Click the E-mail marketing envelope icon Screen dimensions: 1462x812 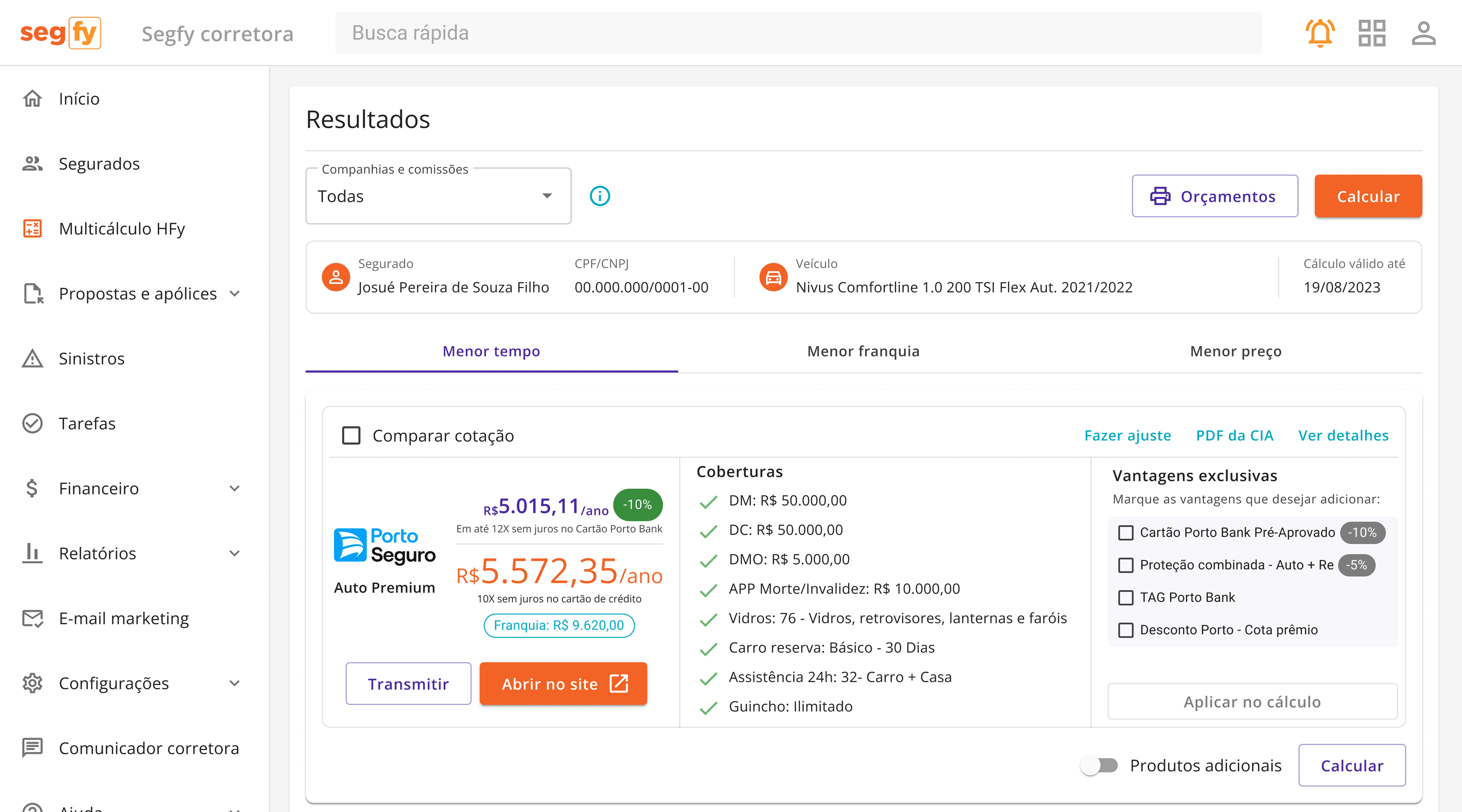click(32, 618)
